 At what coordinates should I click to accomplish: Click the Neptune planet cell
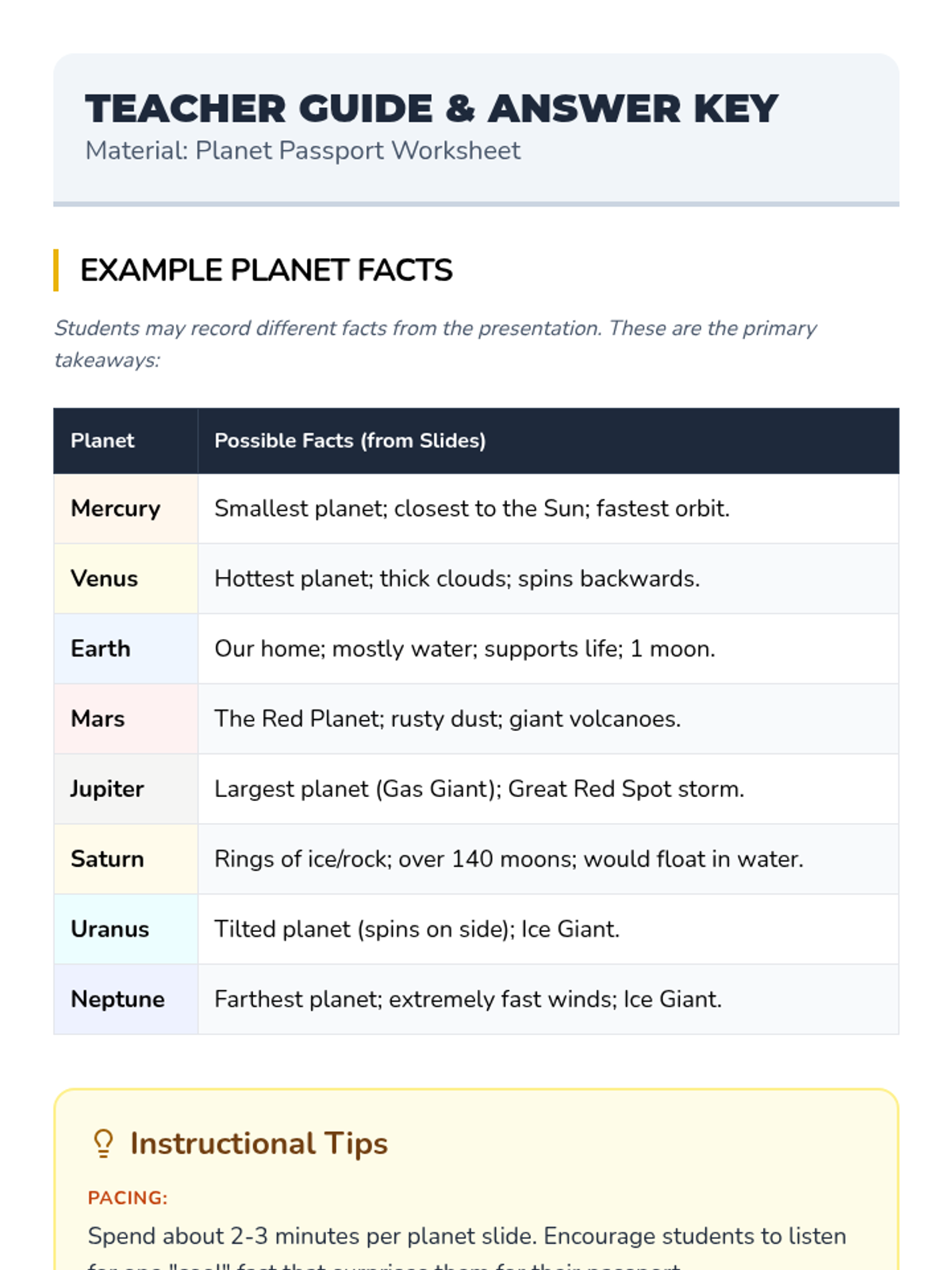point(117,999)
